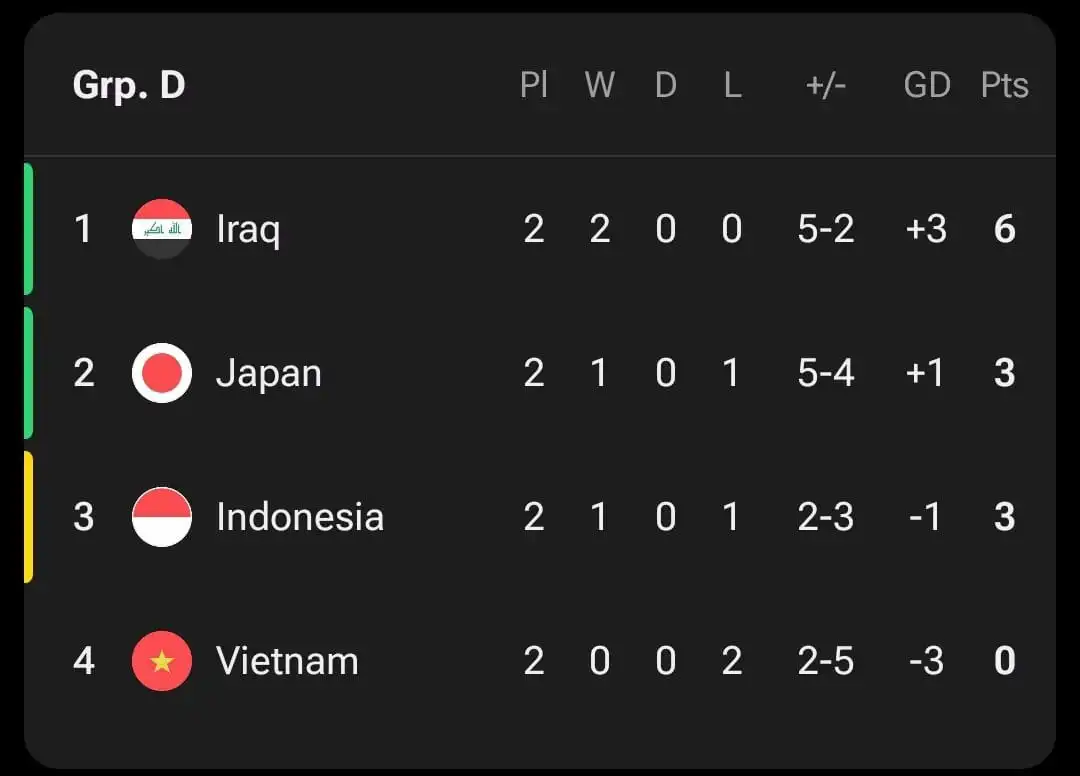Click the Pl column header
1080x776 pixels.
(x=535, y=85)
